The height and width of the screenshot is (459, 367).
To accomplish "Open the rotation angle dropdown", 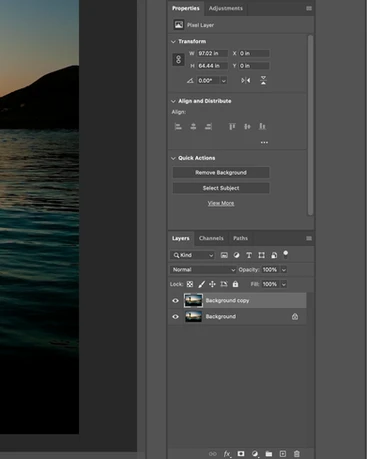I will click(224, 81).
